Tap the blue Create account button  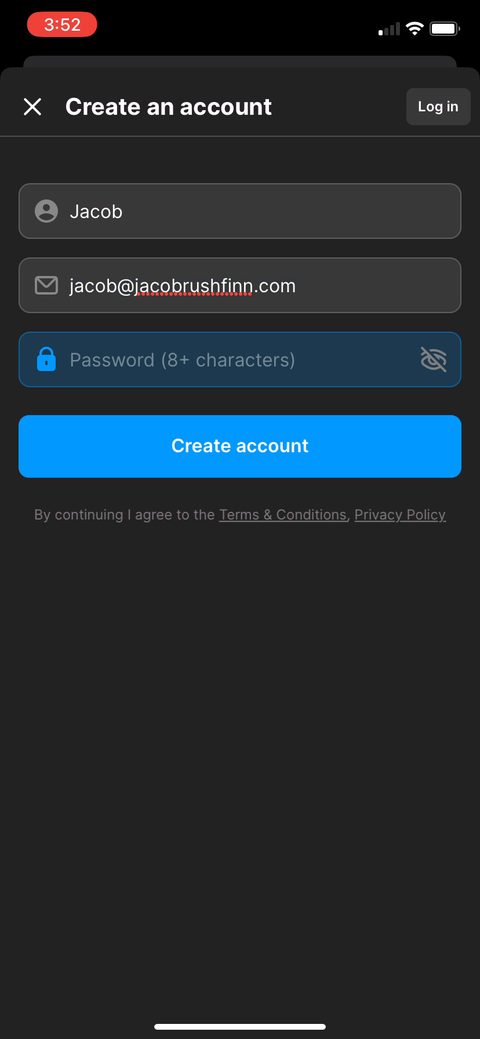click(240, 446)
